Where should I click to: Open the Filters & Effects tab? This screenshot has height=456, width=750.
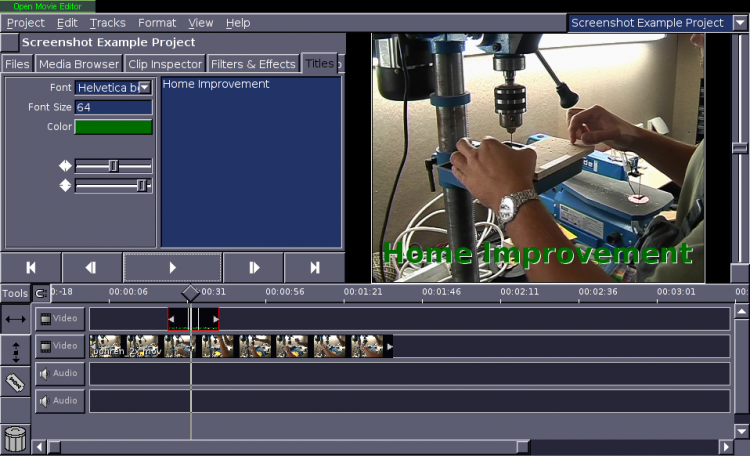(x=253, y=64)
